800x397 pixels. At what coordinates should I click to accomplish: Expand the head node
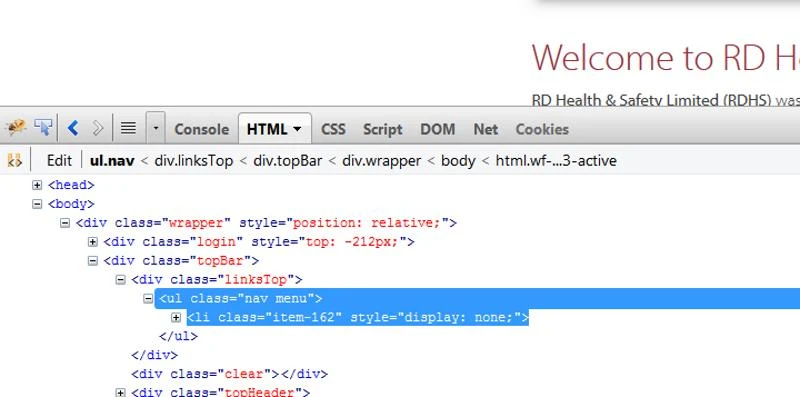(x=37, y=185)
